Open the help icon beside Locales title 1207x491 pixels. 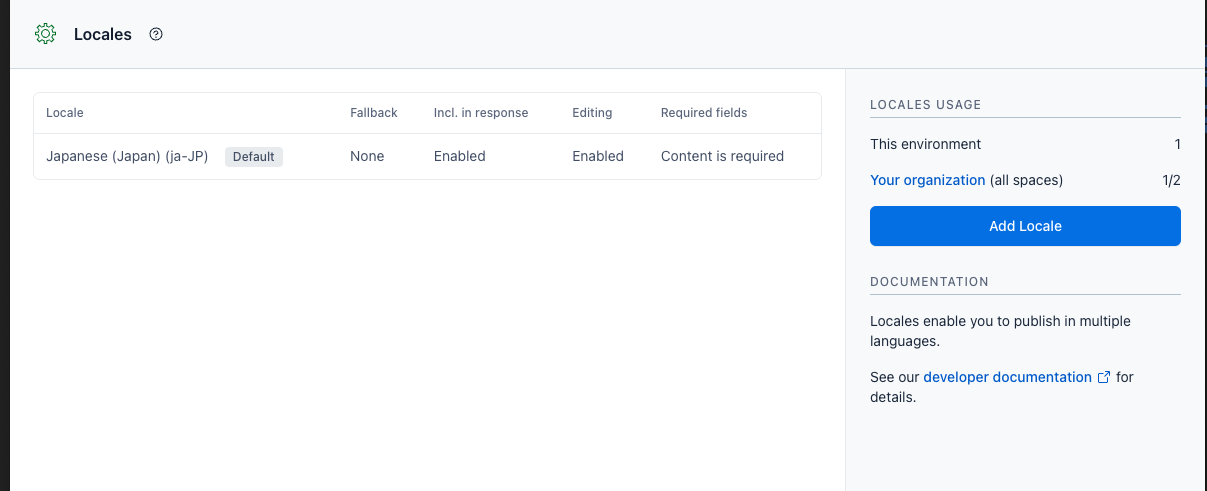(x=156, y=34)
